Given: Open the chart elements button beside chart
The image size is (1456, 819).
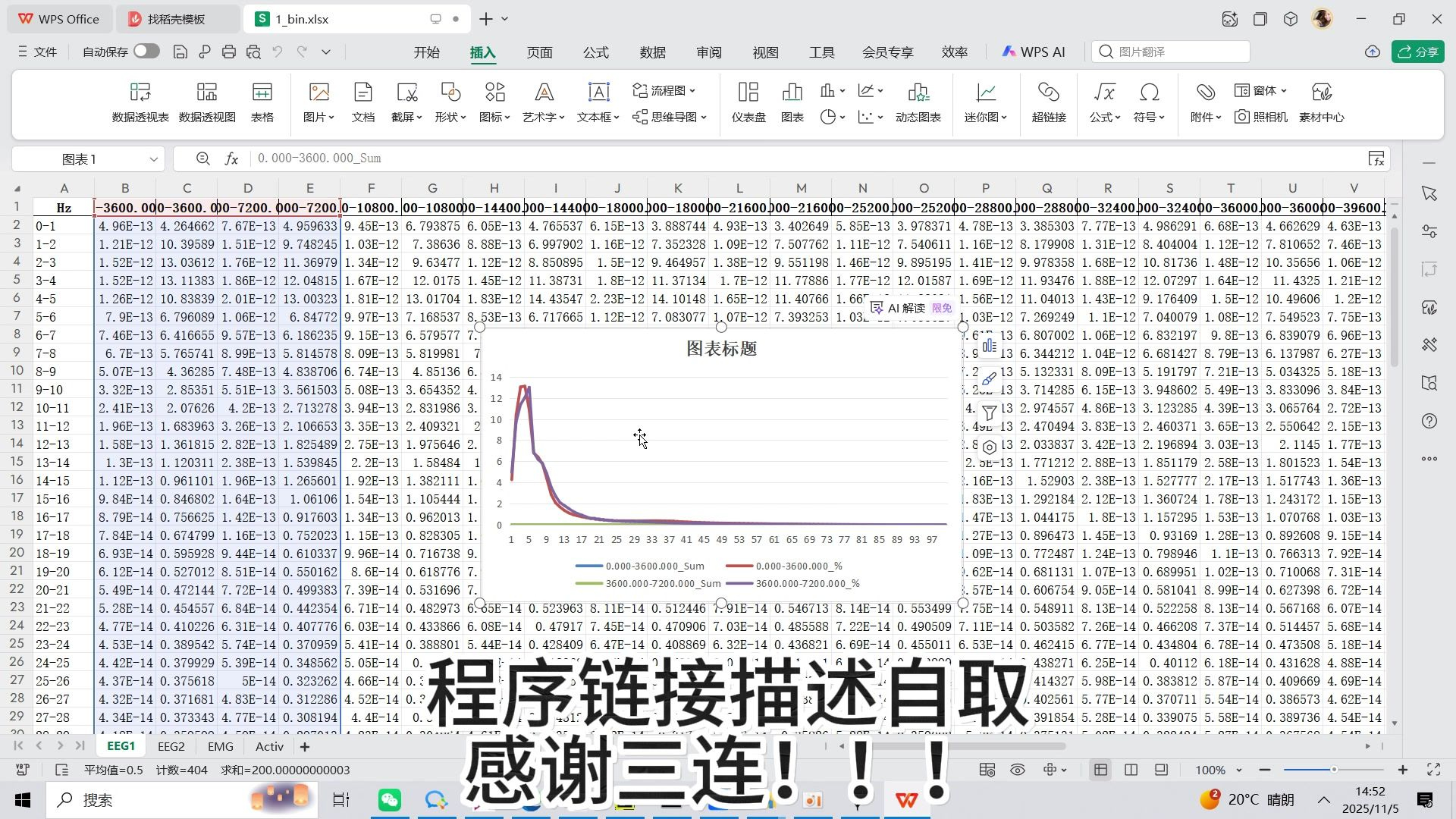Looking at the screenshot, I should (989, 347).
